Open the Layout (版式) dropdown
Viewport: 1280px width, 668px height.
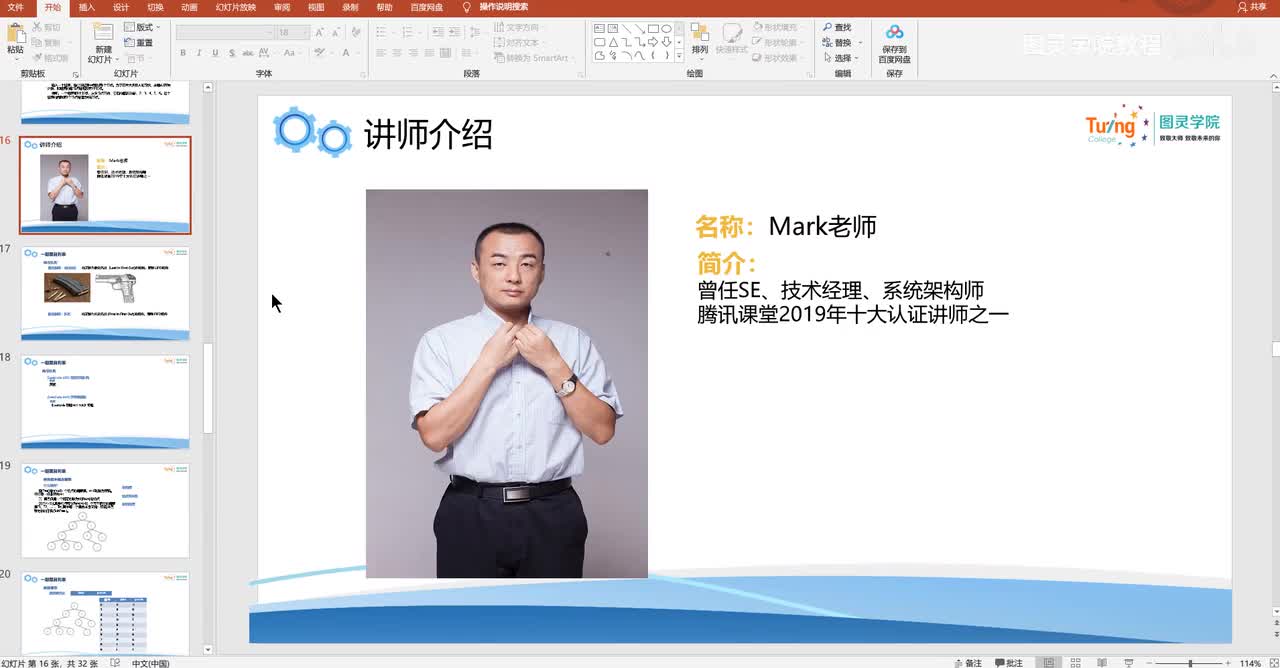(141, 27)
